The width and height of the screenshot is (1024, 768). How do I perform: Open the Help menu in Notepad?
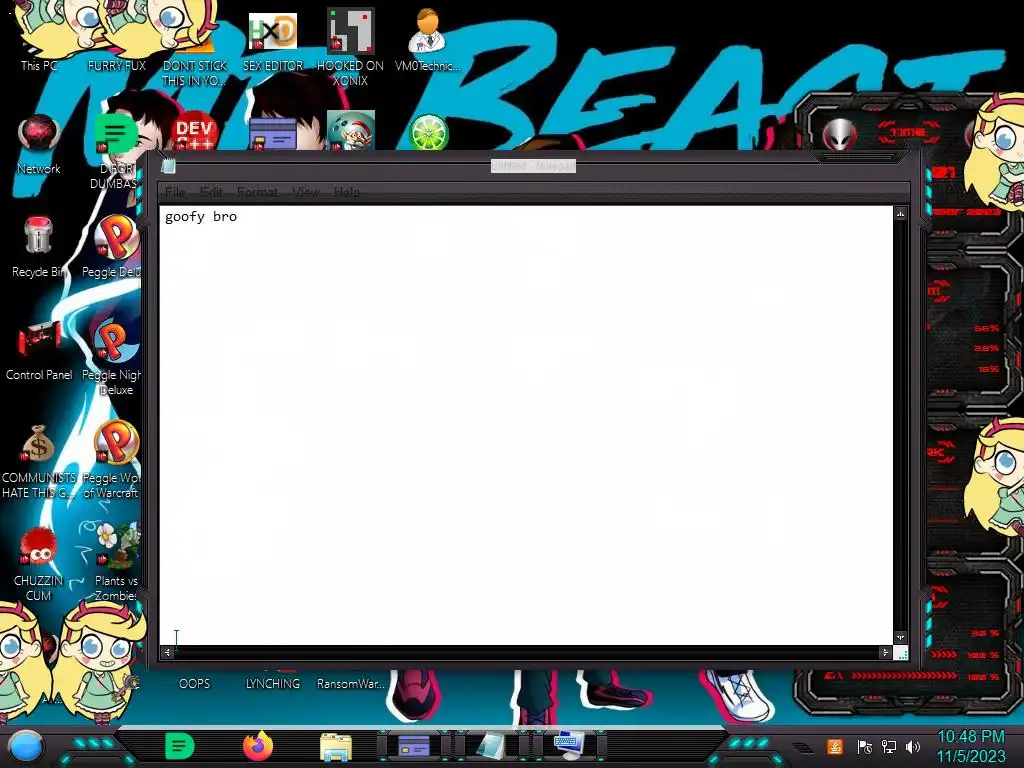347,192
